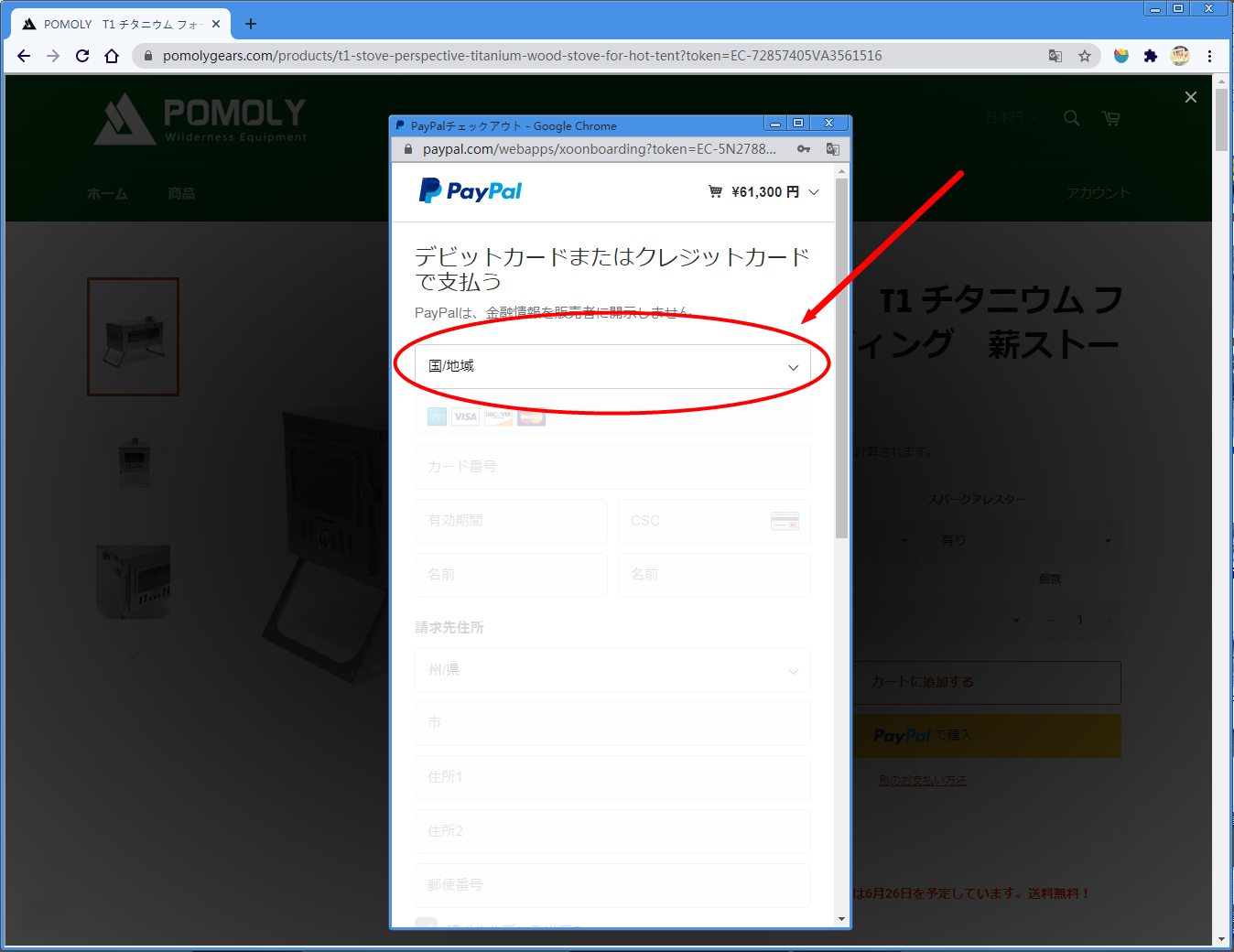Decrease quantity with the minus stepper

click(x=1052, y=621)
